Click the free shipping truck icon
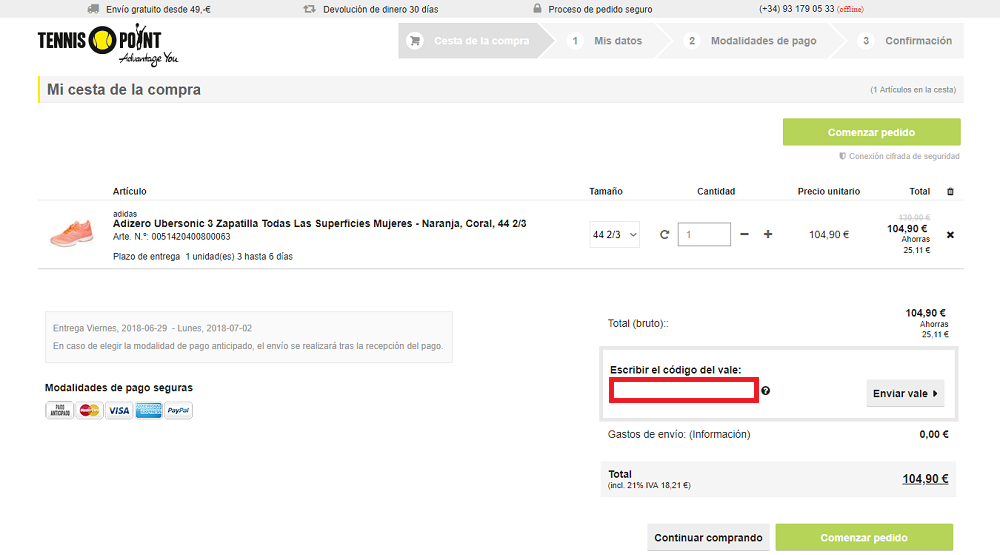 pos(93,9)
